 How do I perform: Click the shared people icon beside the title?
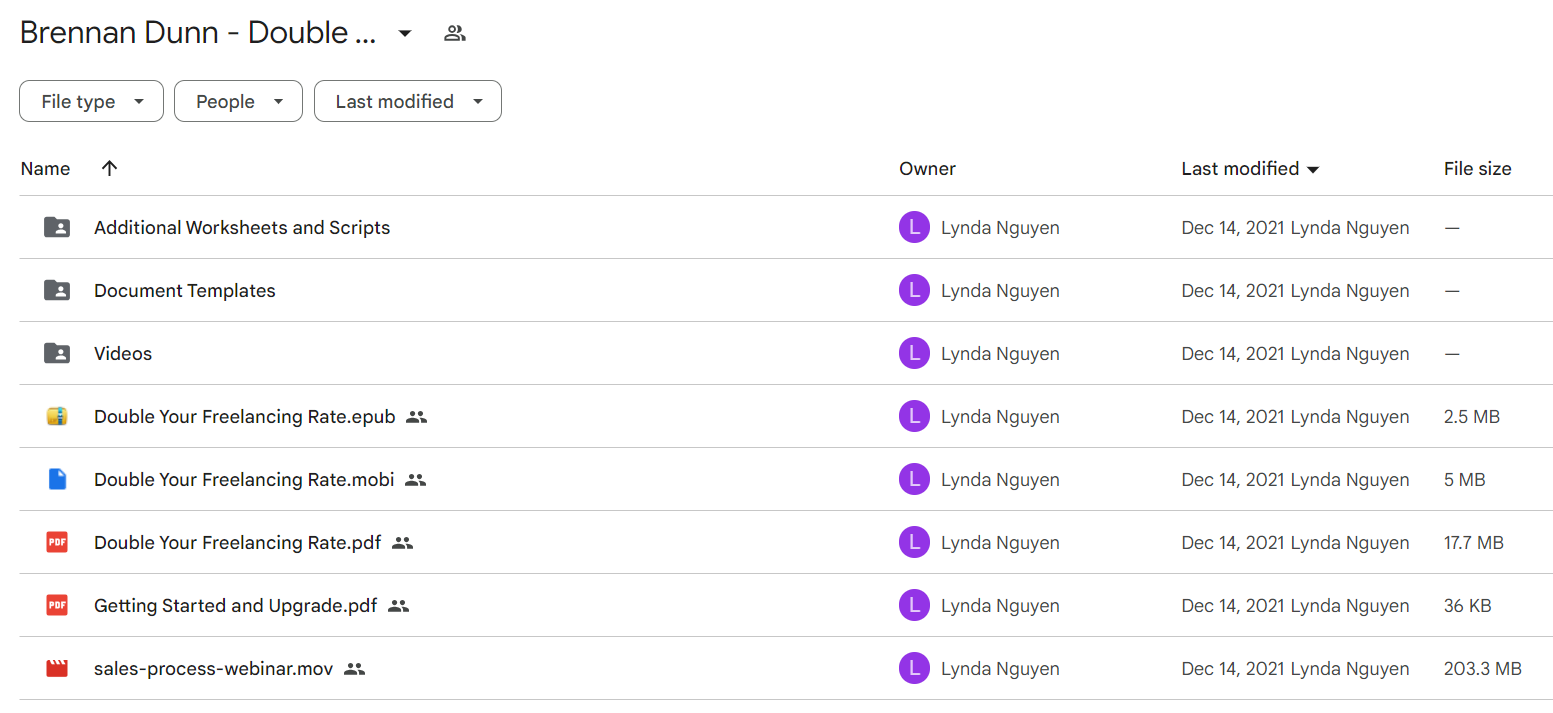(x=455, y=33)
